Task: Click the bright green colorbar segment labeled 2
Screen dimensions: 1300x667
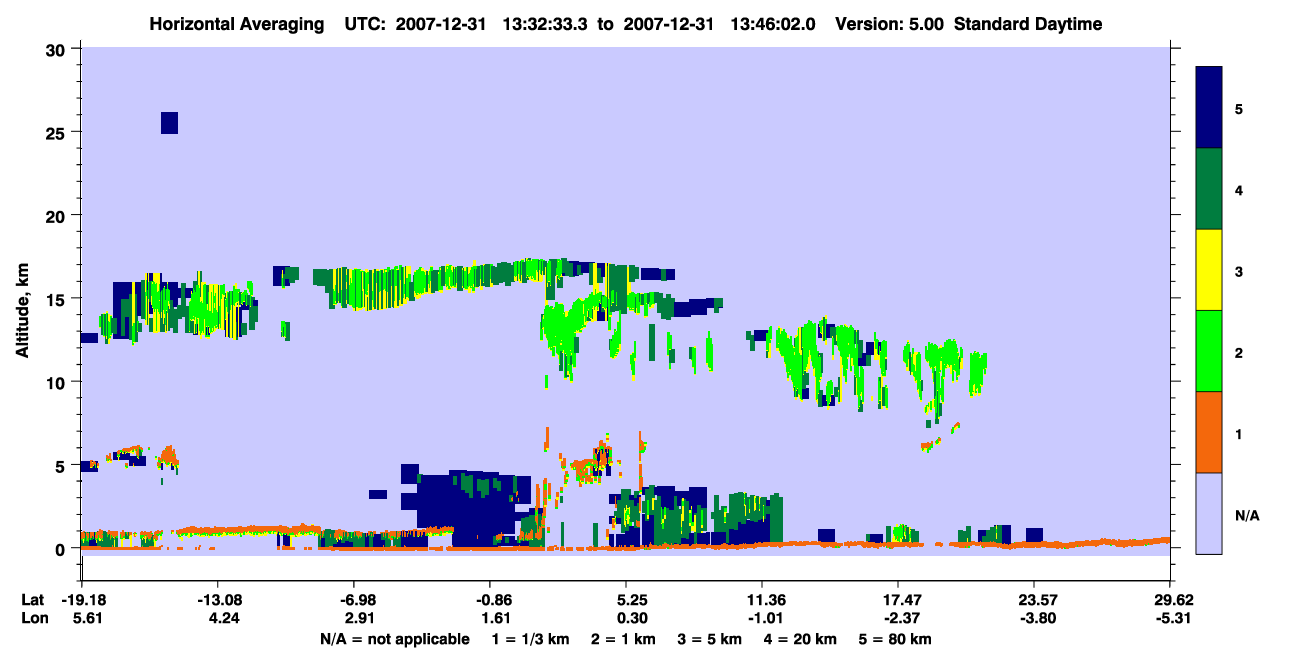Action: pyautogui.click(x=1209, y=351)
